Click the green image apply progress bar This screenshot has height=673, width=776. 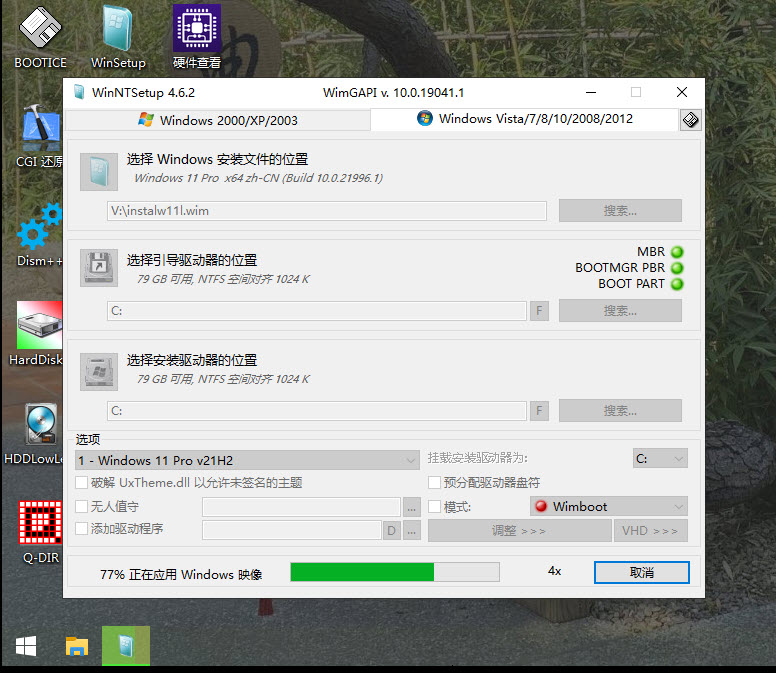395,572
